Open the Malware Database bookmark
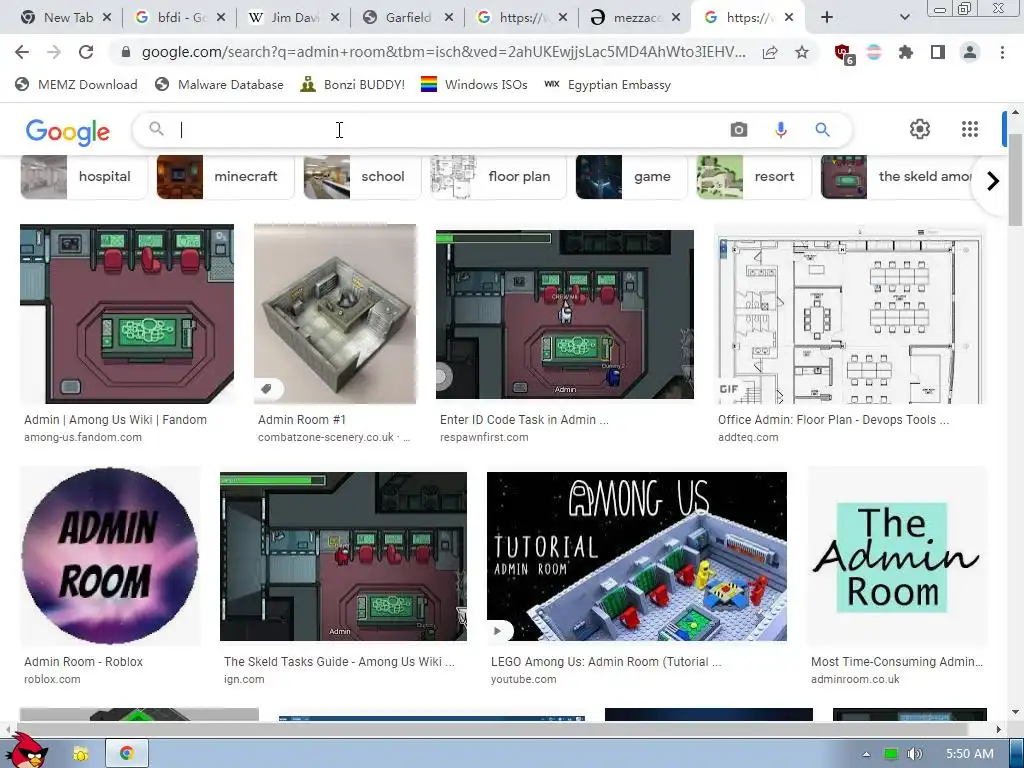1024x768 pixels. (219, 84)
